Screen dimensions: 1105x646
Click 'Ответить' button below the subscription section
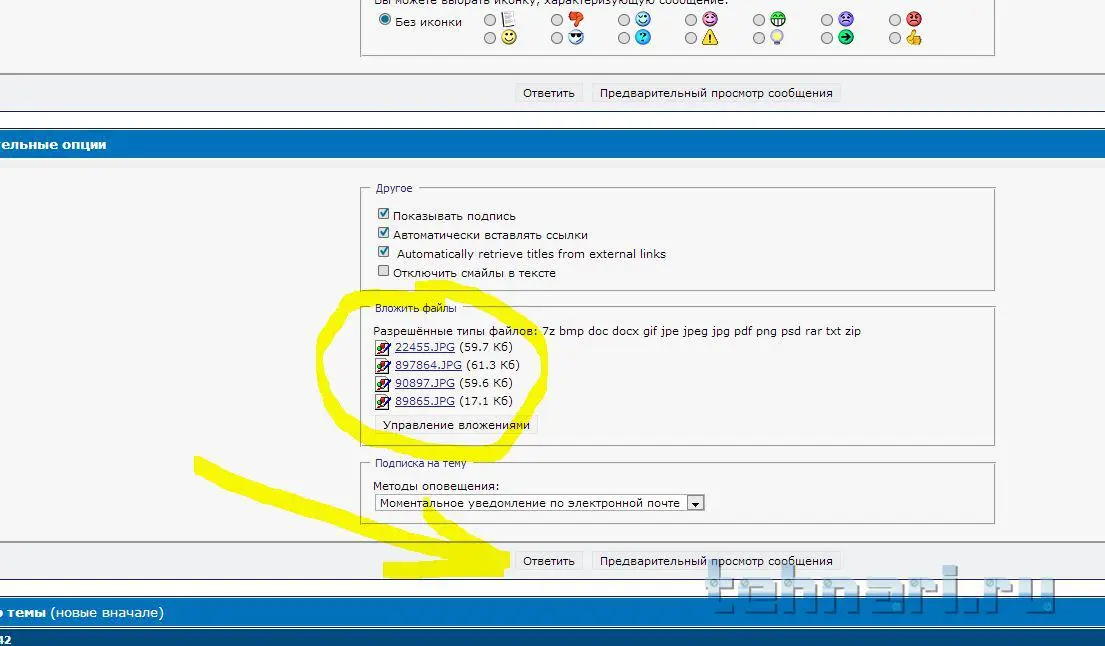tap(548, 561)
